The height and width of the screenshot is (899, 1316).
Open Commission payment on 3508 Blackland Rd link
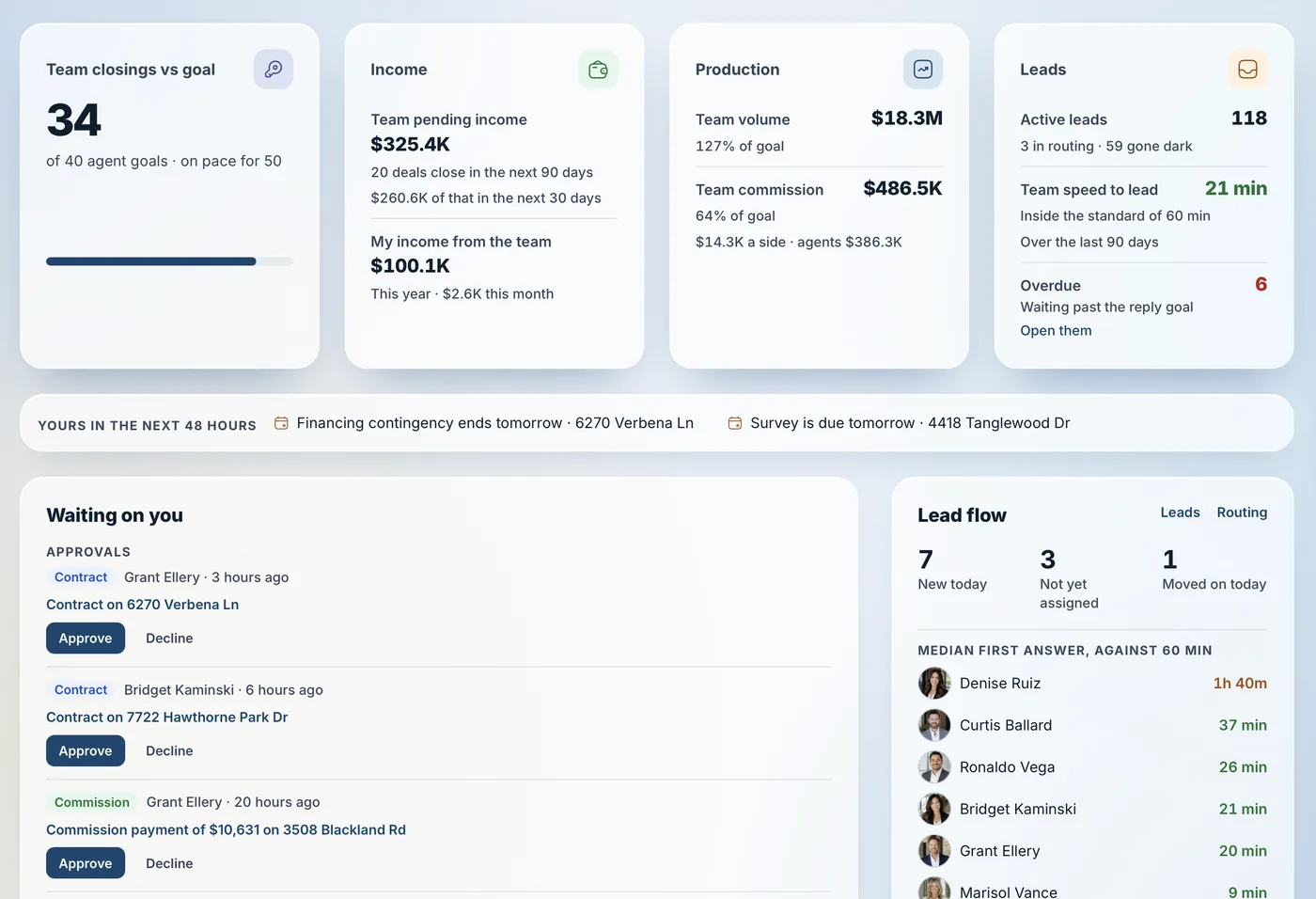(x=227, y=830)
